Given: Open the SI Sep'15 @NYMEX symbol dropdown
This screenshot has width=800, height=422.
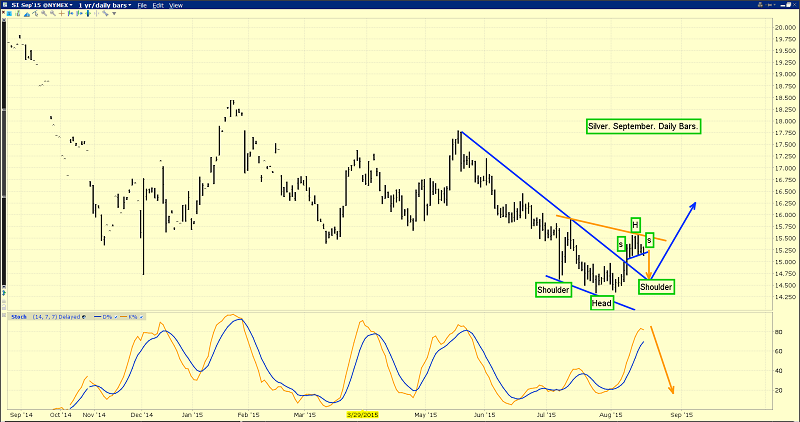Looking at the screenshot, I should (x=42, y=5).
